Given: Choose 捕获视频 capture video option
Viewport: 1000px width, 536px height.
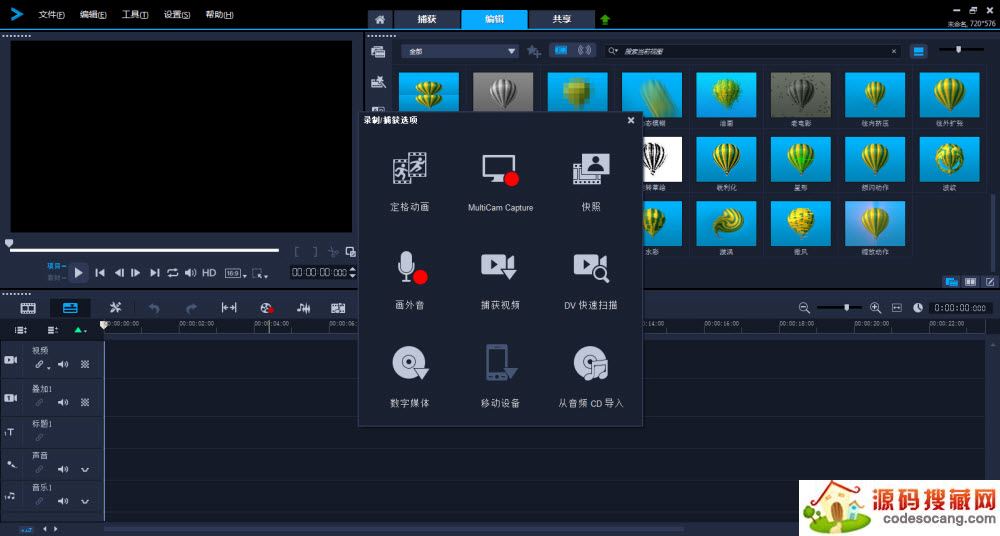Looking at the screenshot, I should click(500, 266).
